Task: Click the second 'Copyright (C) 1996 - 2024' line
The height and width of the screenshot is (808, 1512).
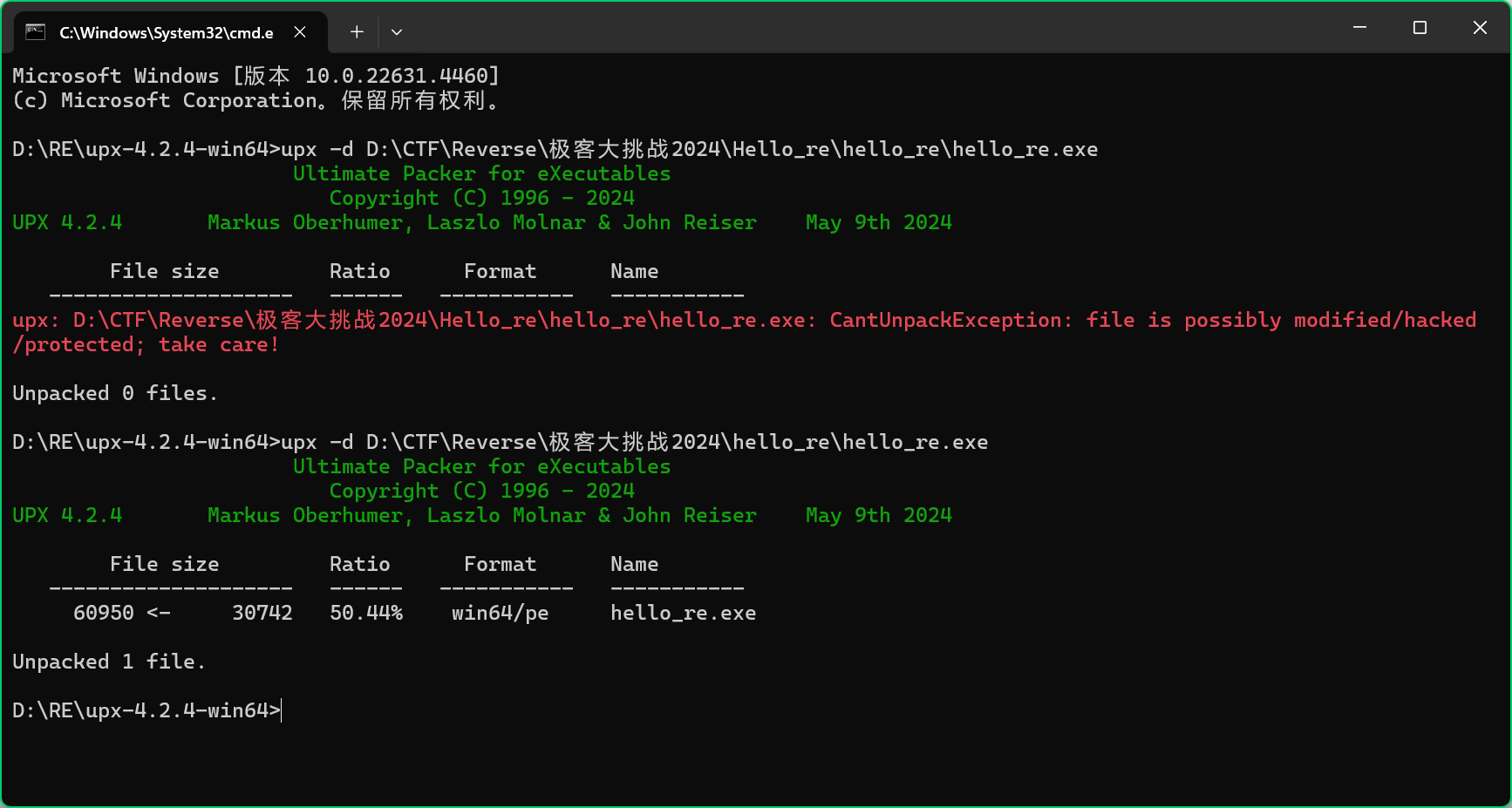Action: (481, 491)
